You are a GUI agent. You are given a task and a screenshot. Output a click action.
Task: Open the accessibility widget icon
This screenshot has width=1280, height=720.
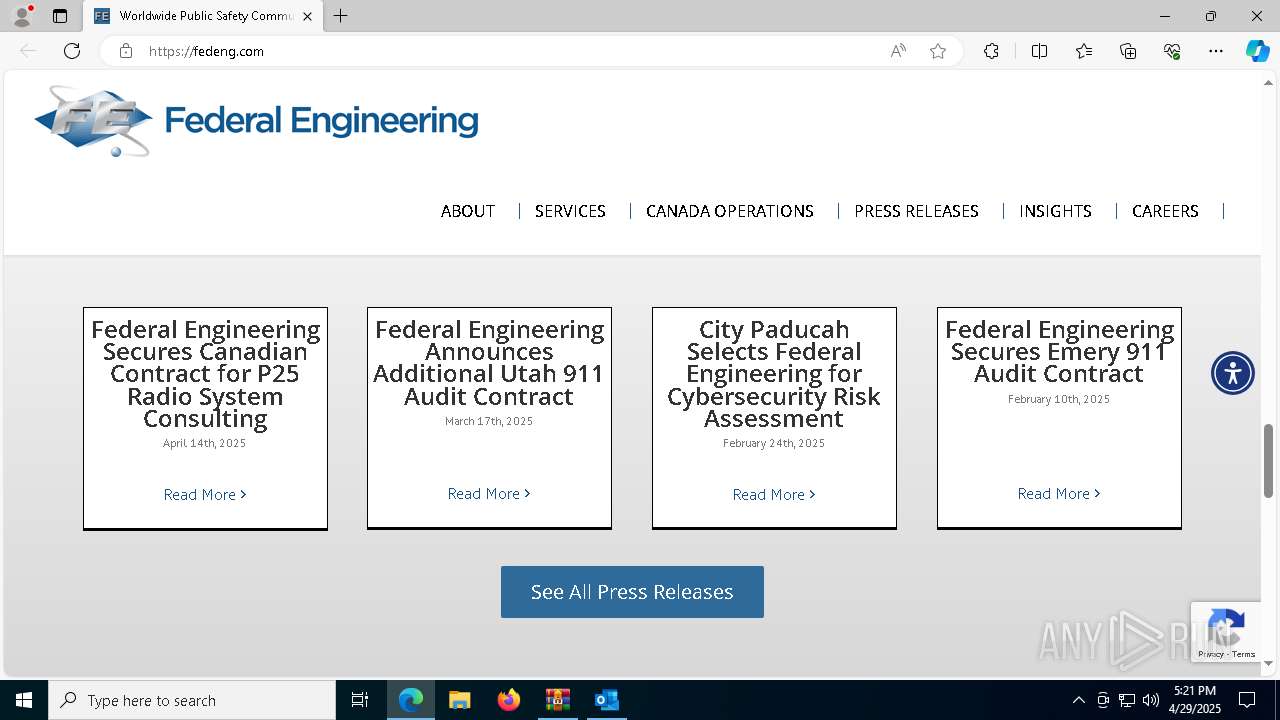(x=1233, y=373)
